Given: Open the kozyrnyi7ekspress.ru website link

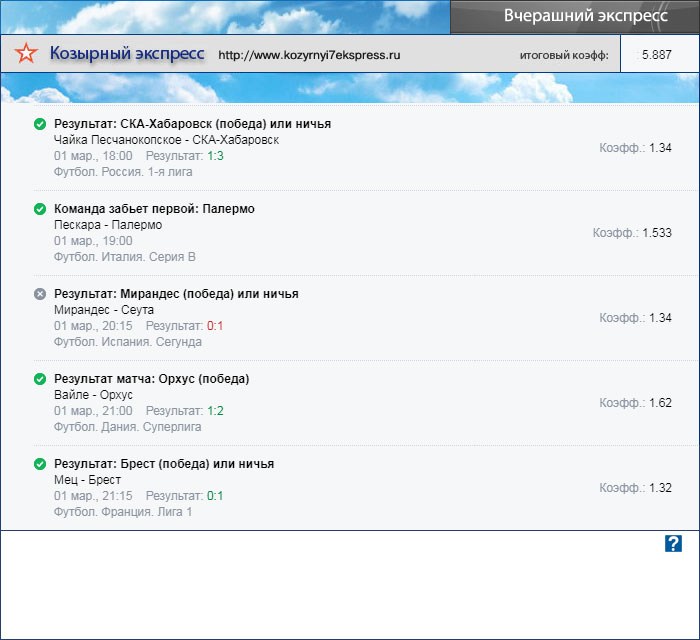Looking at the screenshot, I should [x=309, y=56].
